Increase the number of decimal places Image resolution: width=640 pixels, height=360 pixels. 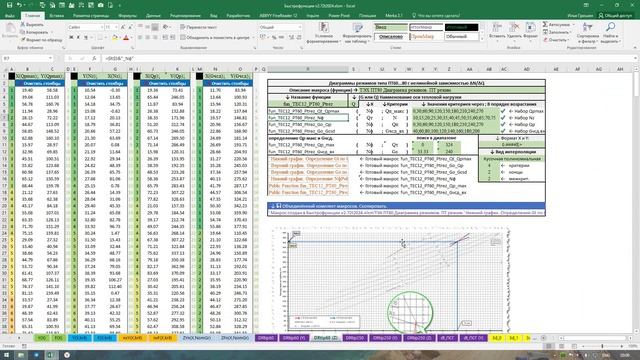click(291, 37)
